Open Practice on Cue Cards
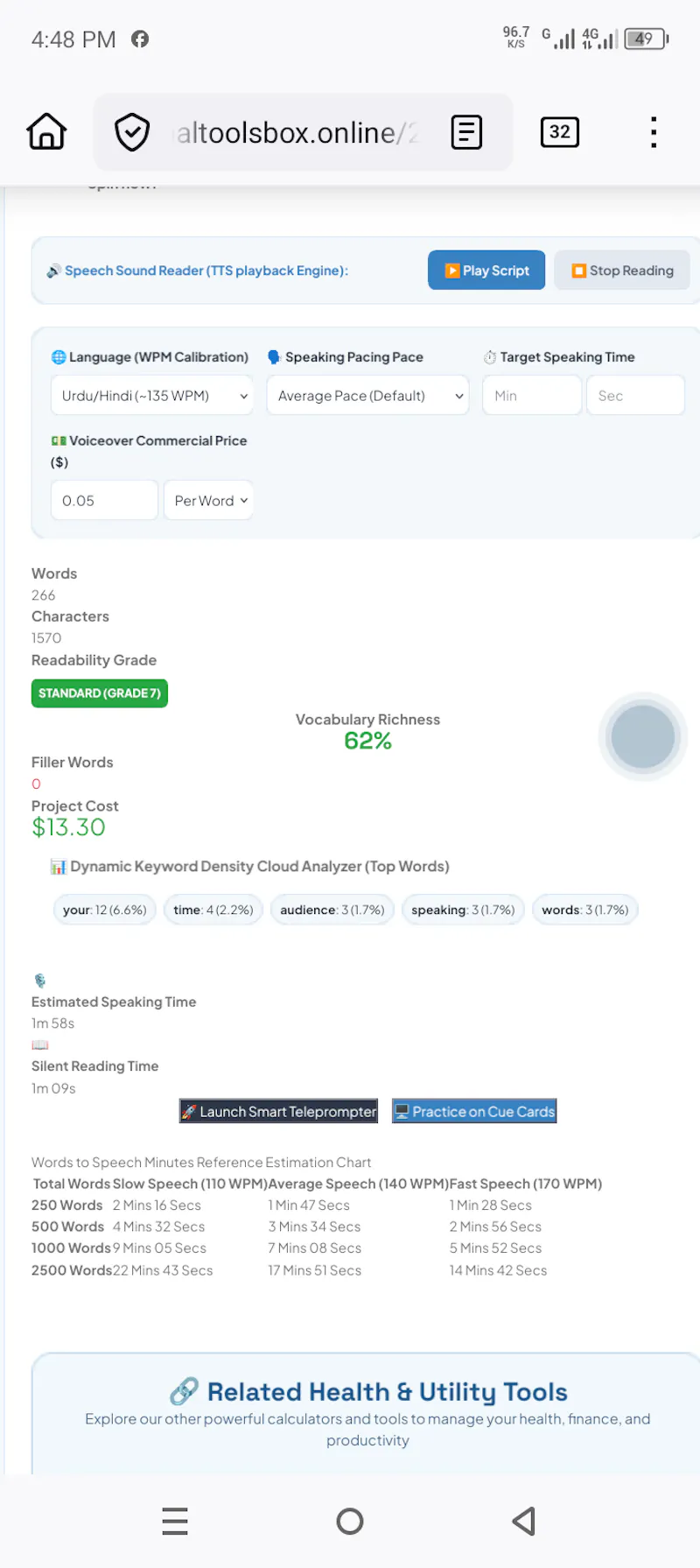Image resolution: width=700 pixels, height=1568 pixels. [474, 1111]
